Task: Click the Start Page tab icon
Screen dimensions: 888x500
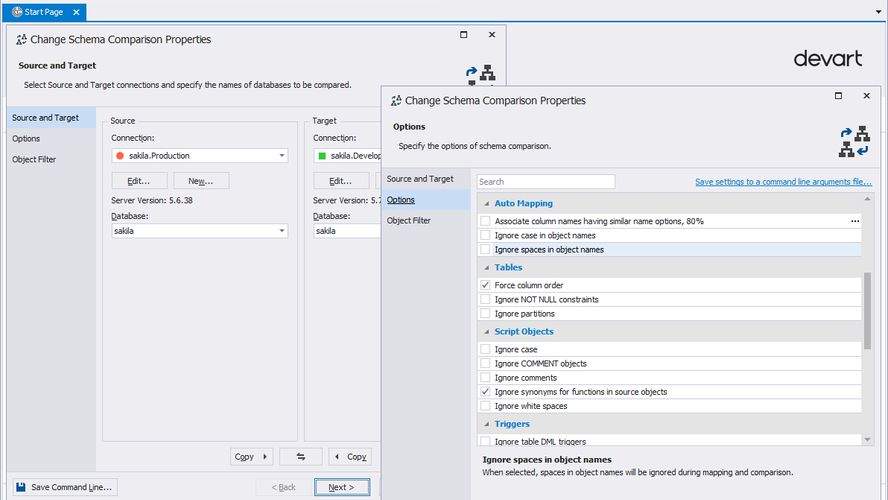Action: click(17, 11)
